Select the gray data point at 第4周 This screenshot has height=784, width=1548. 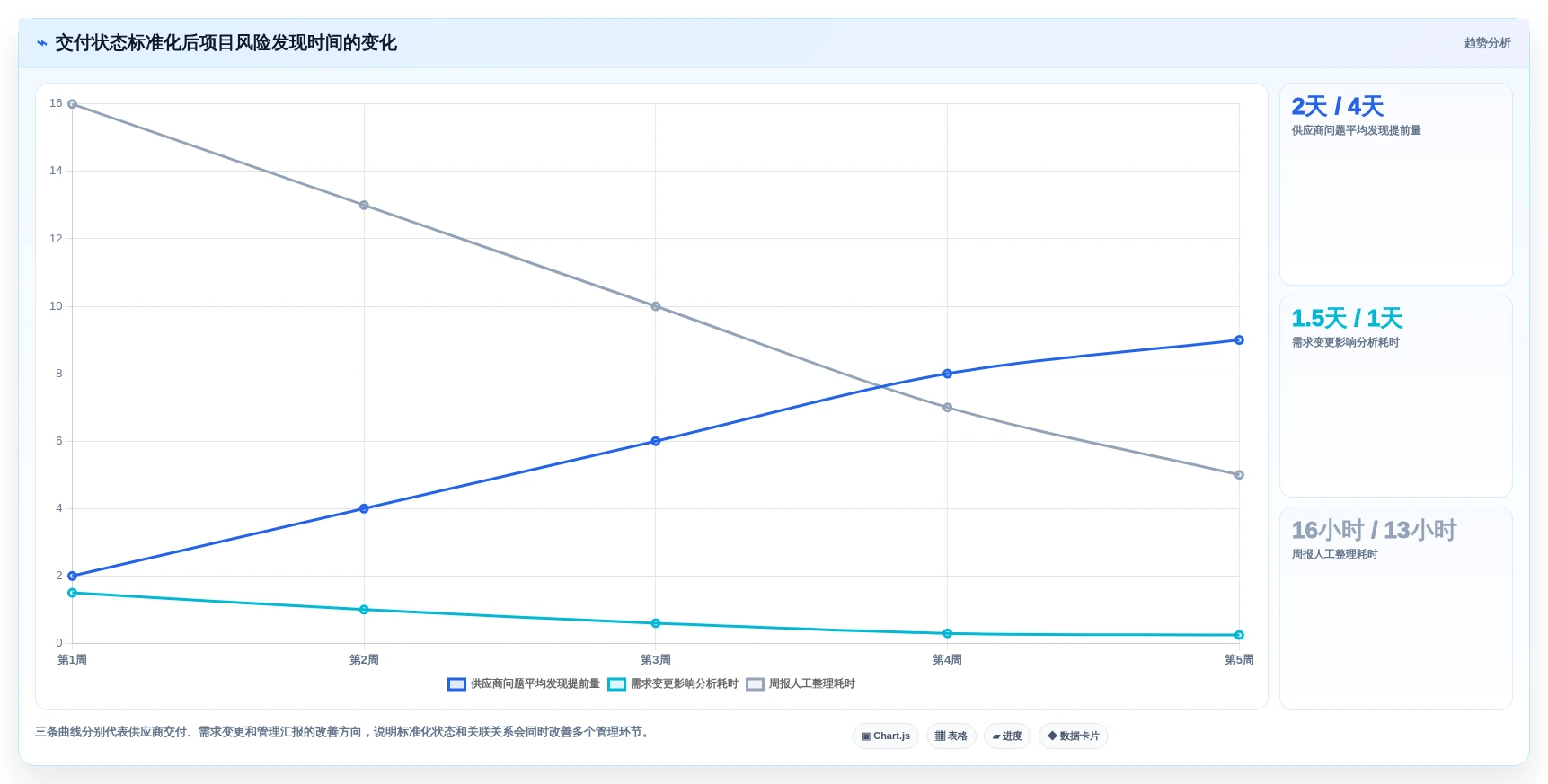(x=947, y=408)
